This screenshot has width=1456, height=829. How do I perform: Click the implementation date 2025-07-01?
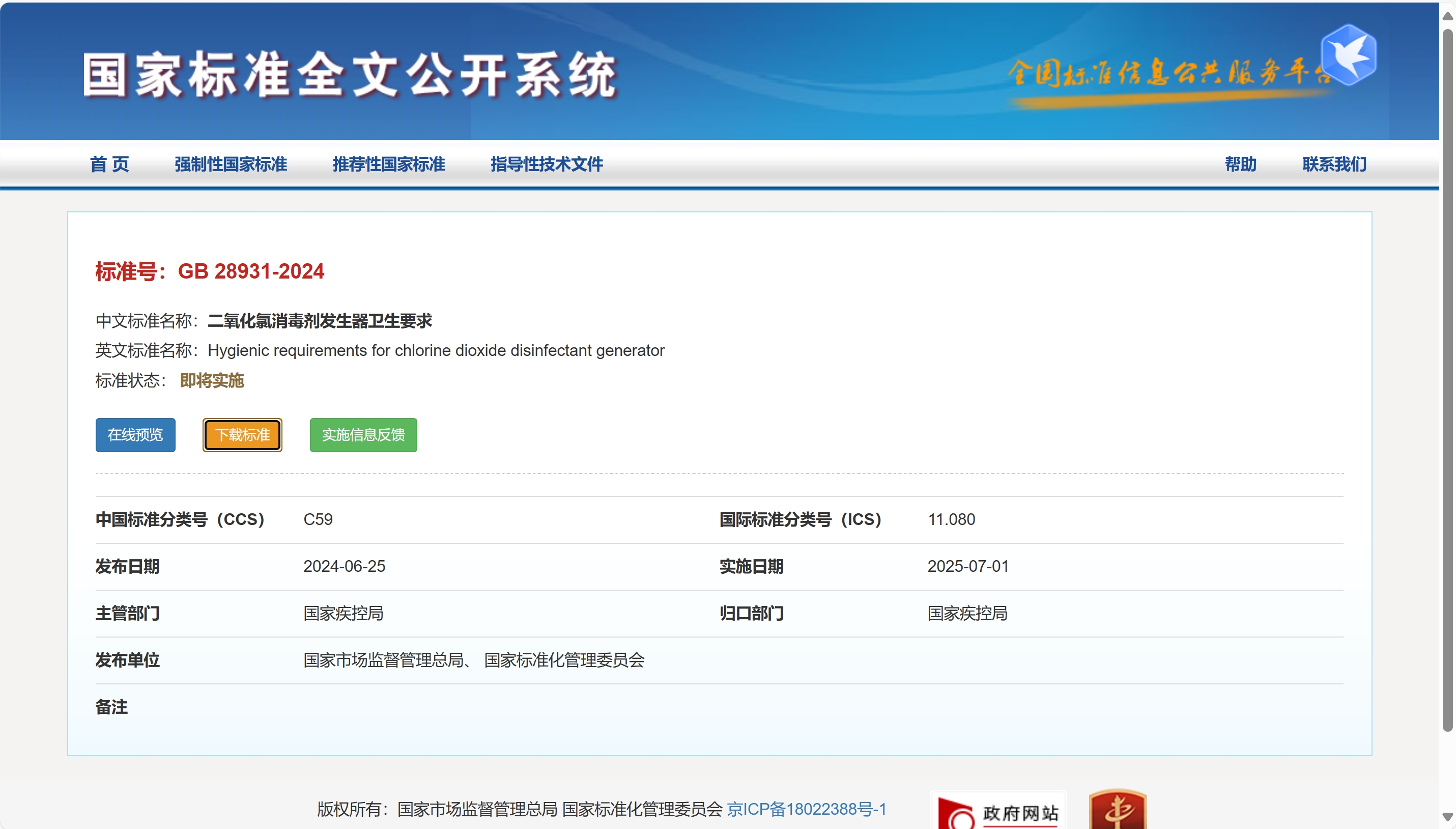coord(968,566)
